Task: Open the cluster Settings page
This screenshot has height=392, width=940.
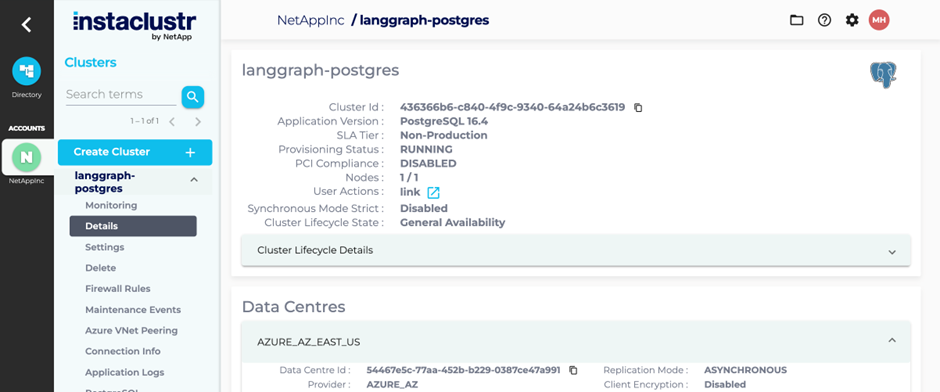Action: pyautogui.click(x=104, y=247)
